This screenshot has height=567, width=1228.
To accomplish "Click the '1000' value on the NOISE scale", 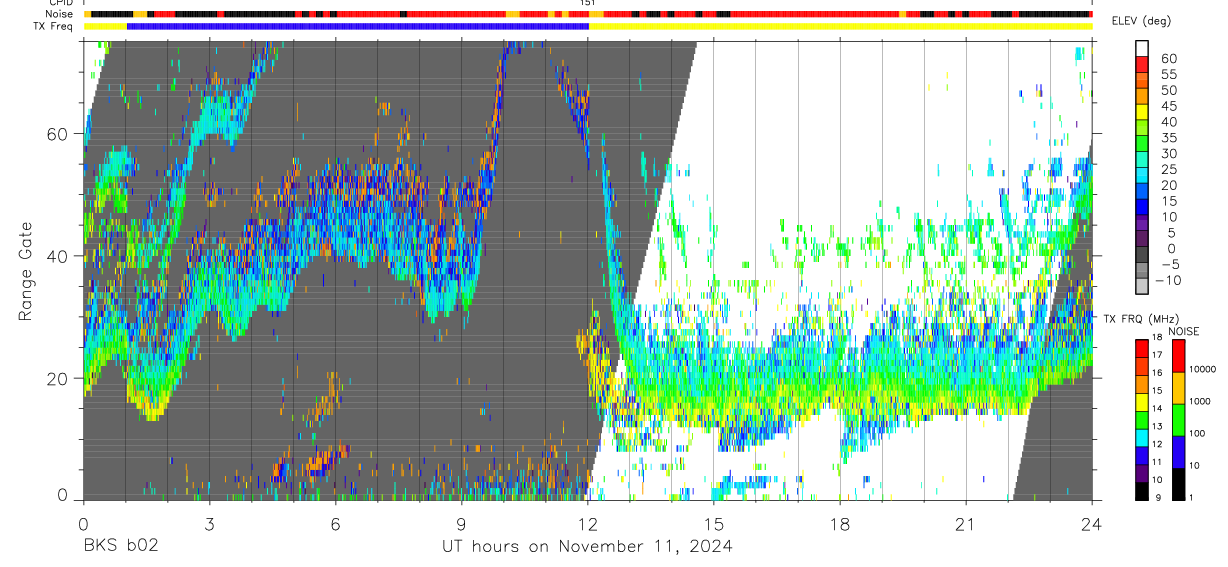I will click(1200, 401).
